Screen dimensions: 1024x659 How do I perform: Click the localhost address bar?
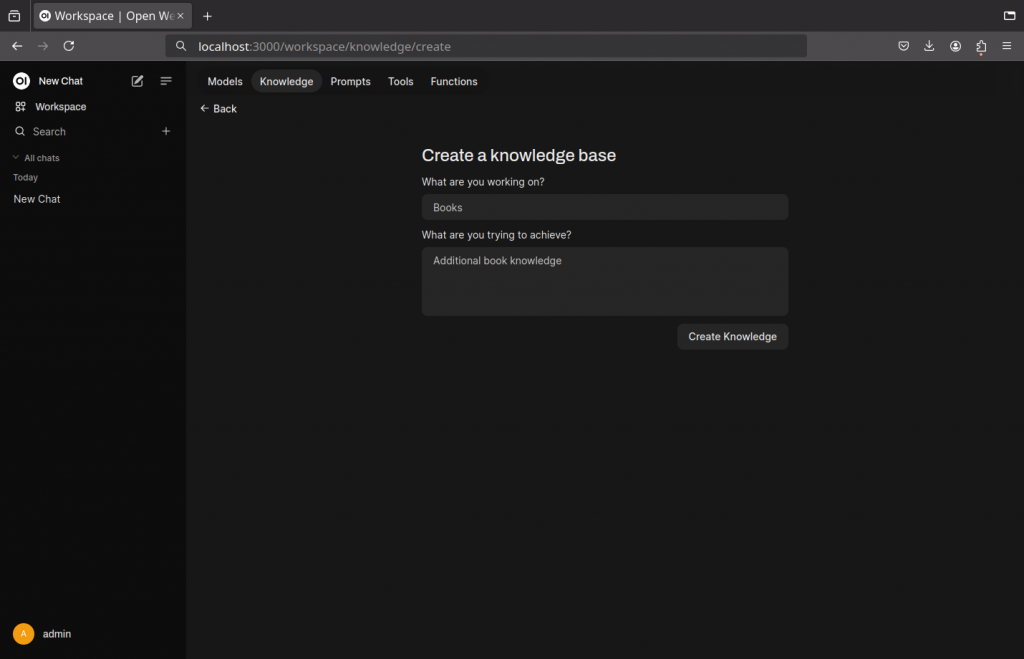point(487,46)
